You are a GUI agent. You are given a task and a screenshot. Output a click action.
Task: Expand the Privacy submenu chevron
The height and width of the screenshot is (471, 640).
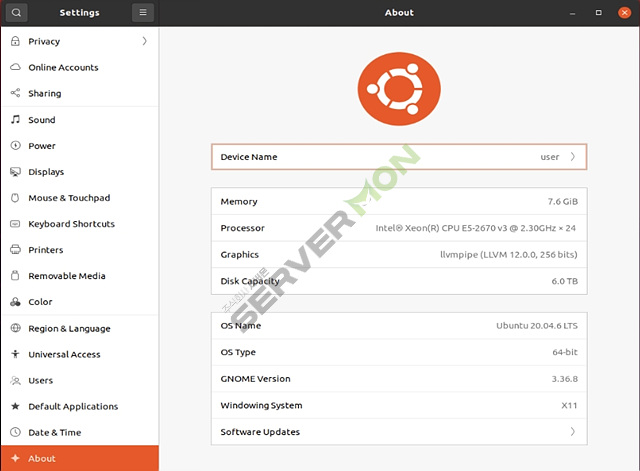tap(144, 41)
